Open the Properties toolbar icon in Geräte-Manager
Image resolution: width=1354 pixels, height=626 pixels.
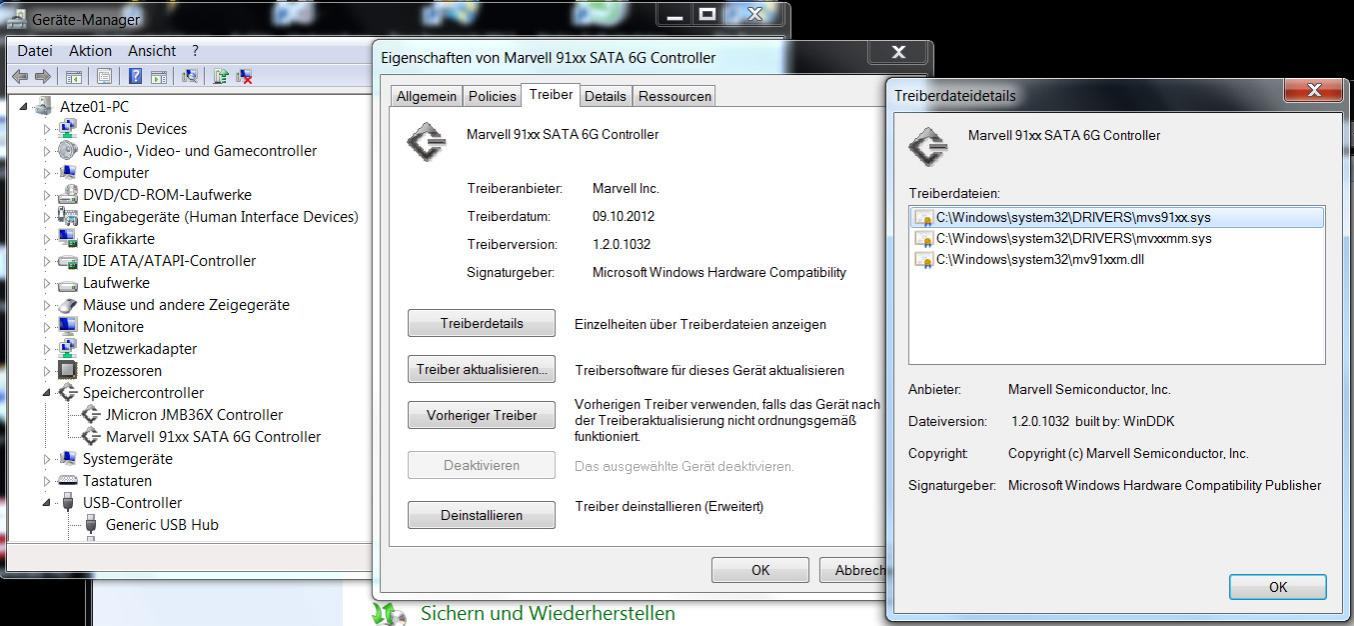[x=104, y=76]
